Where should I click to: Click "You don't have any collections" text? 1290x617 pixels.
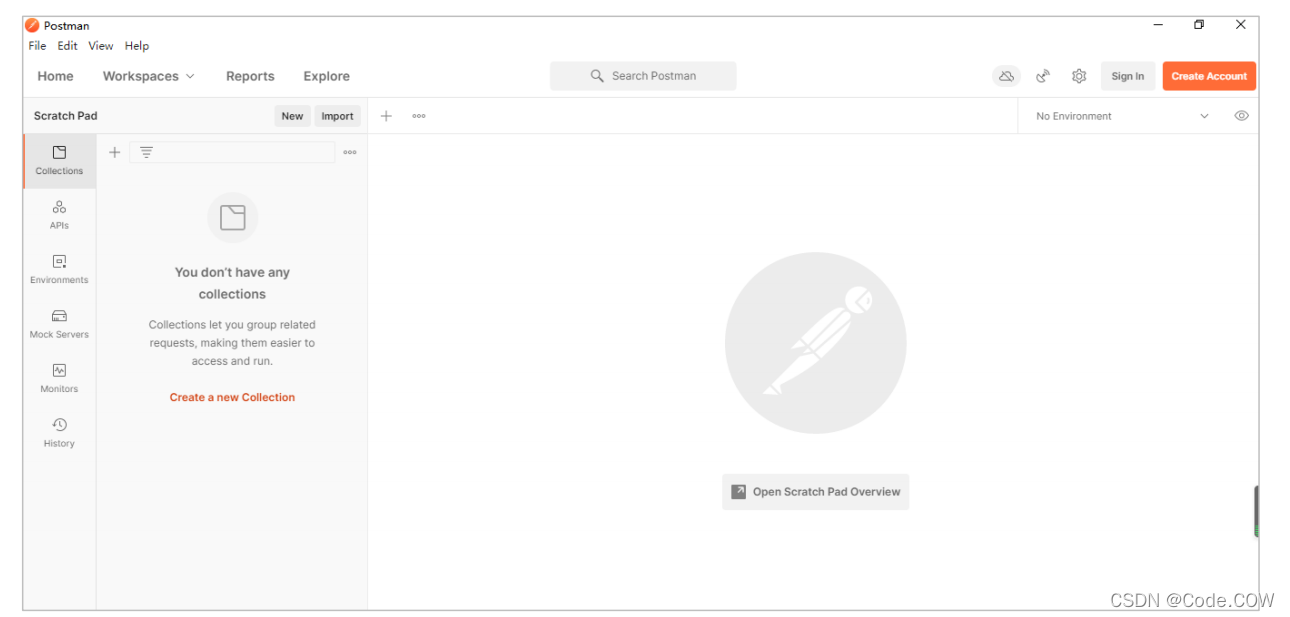click(x=232, y=283)
